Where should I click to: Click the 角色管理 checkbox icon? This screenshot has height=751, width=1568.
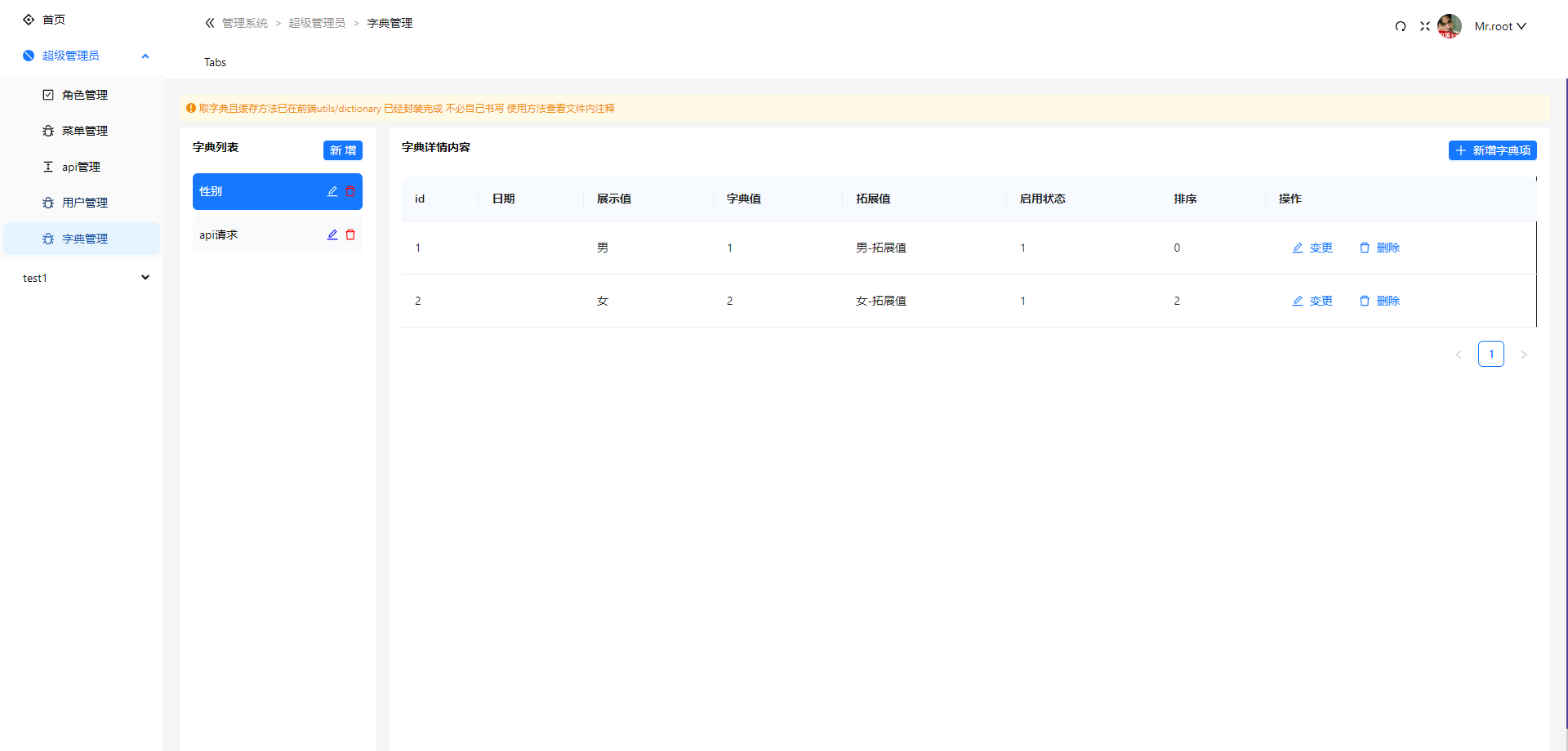pyautogui.click(x=48, y=95)
